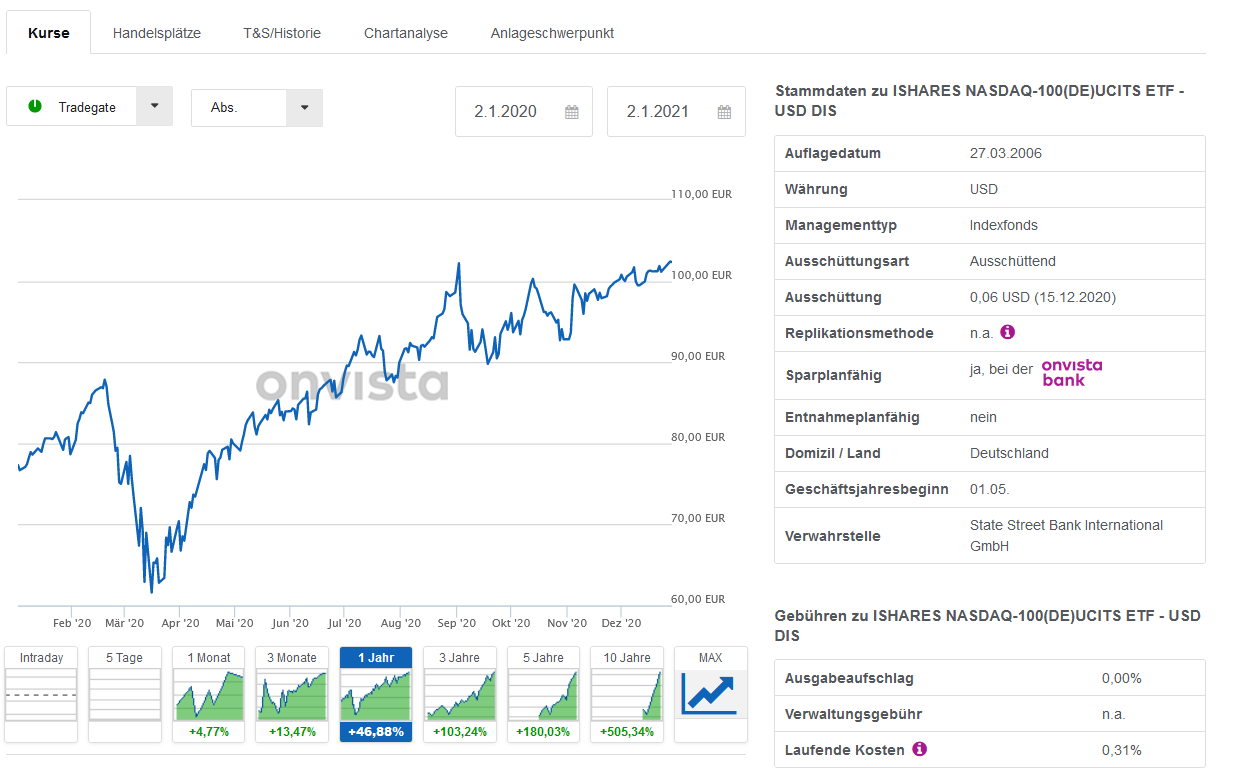Click info icon next to Replikationsmethode

1008,332
